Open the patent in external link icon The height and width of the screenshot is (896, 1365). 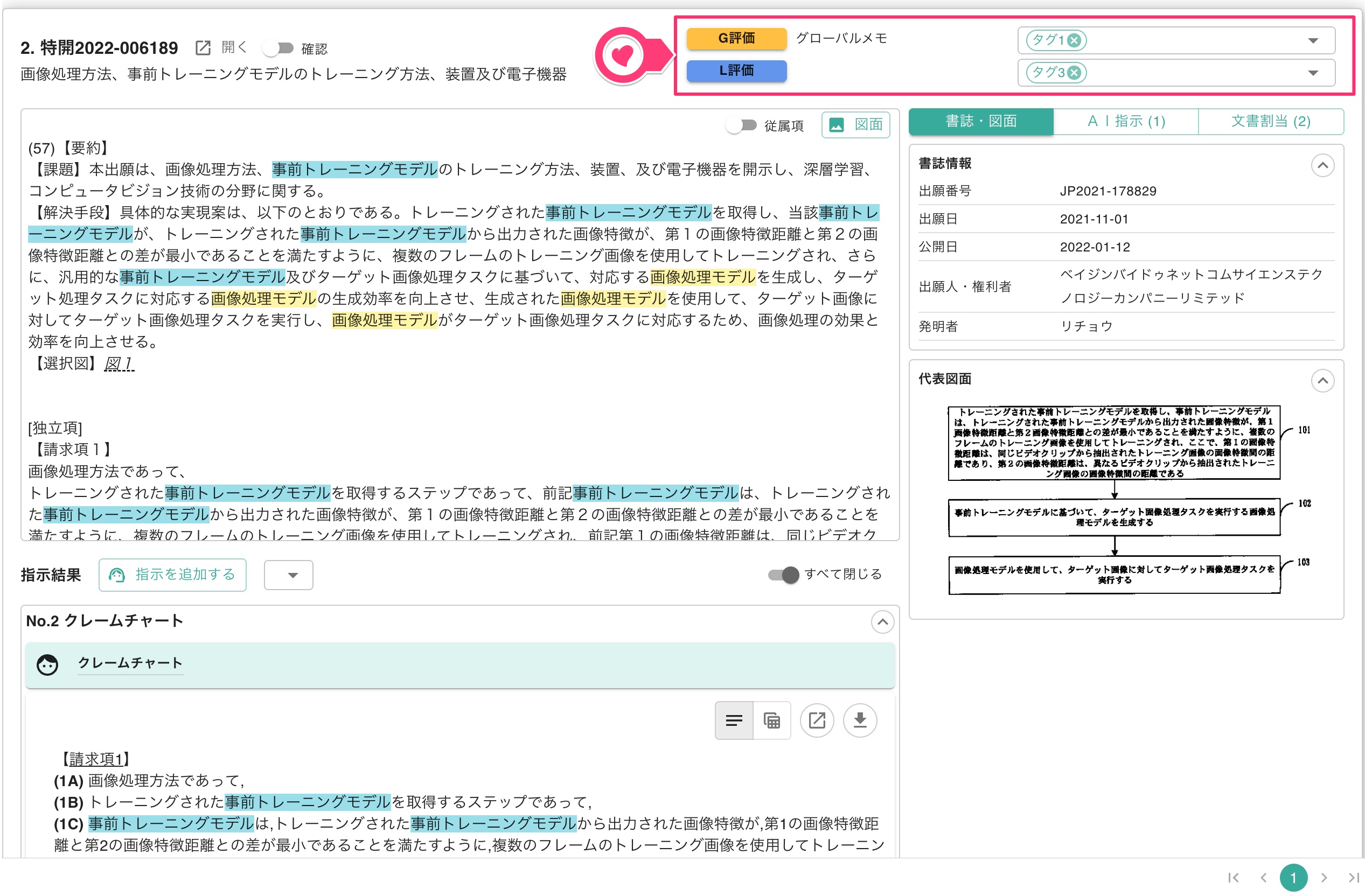tap(202, 48)
